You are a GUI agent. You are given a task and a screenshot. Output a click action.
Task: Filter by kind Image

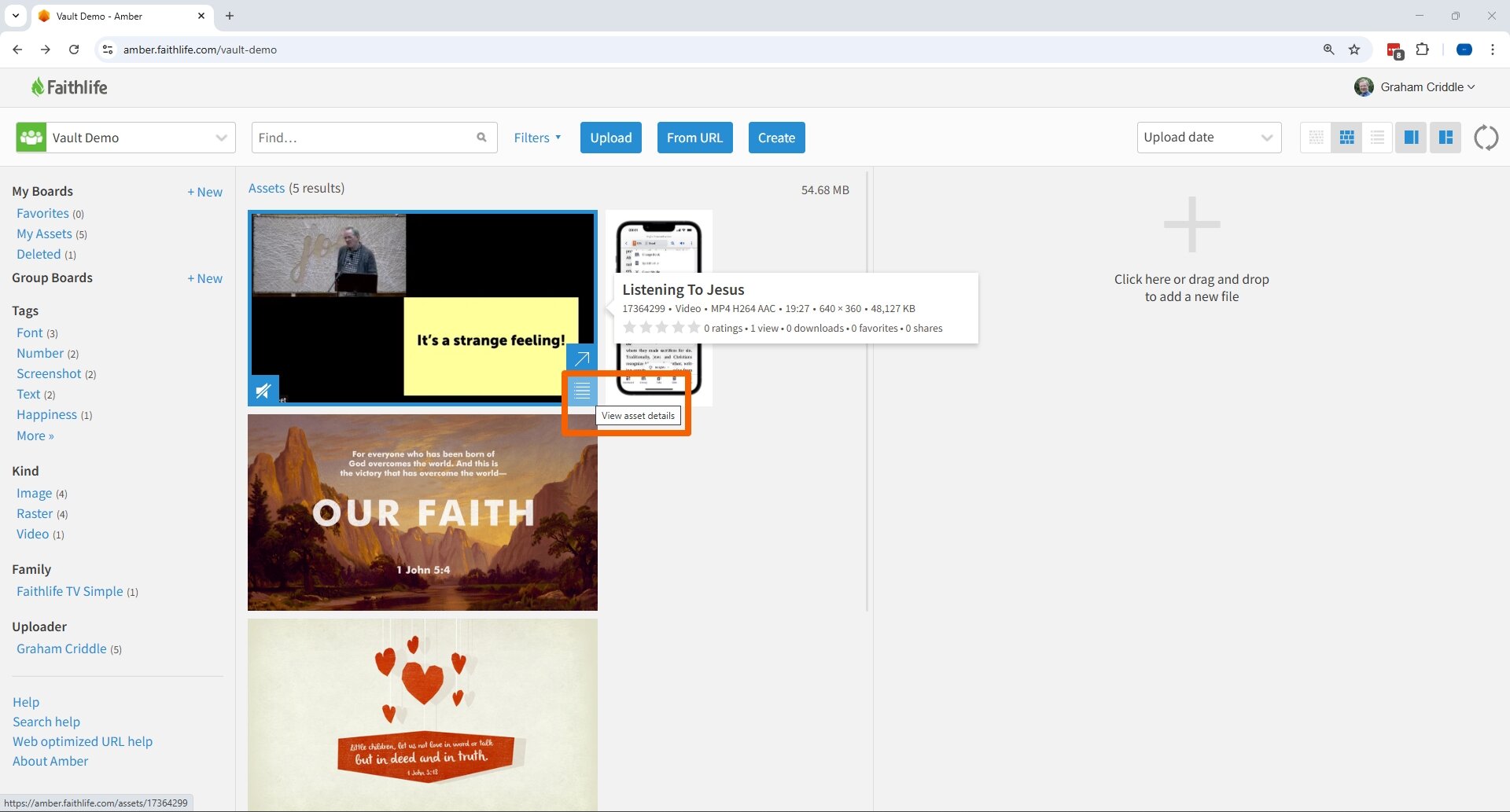pyautogui.click(x=35, y=493)
